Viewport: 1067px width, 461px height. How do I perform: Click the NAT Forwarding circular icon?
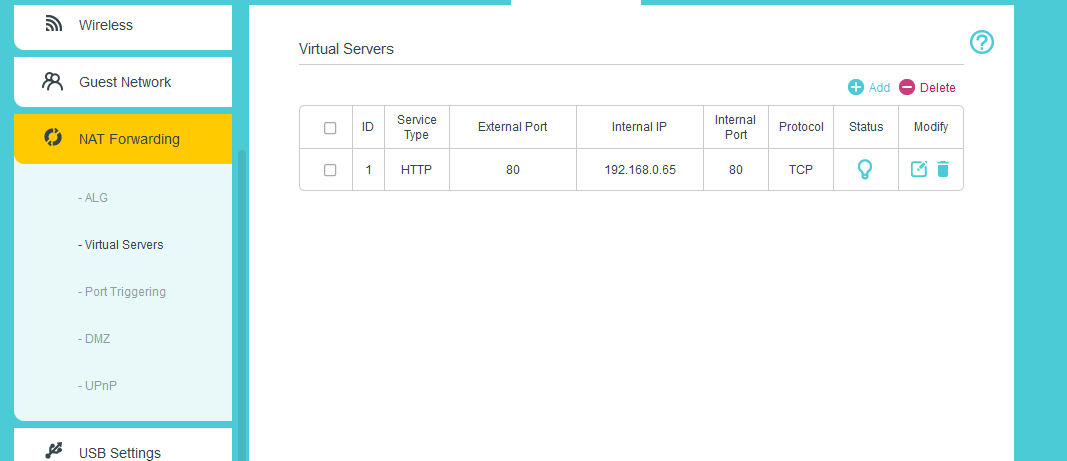[54, 139]
